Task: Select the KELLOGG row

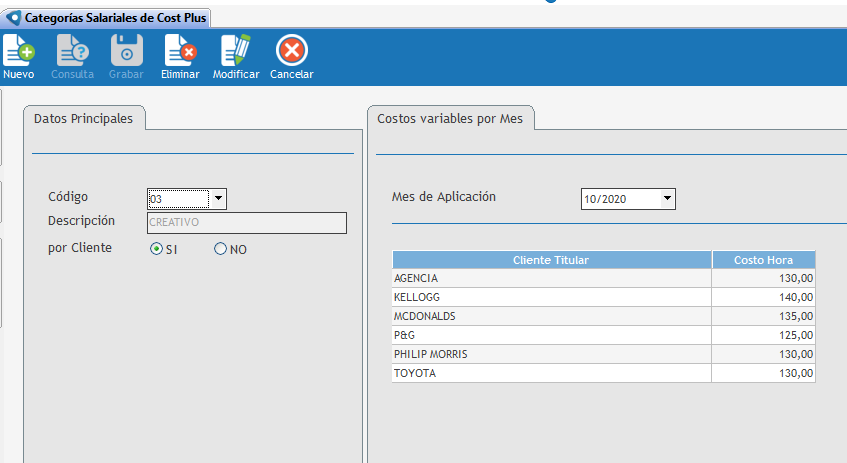Action: 603,297
